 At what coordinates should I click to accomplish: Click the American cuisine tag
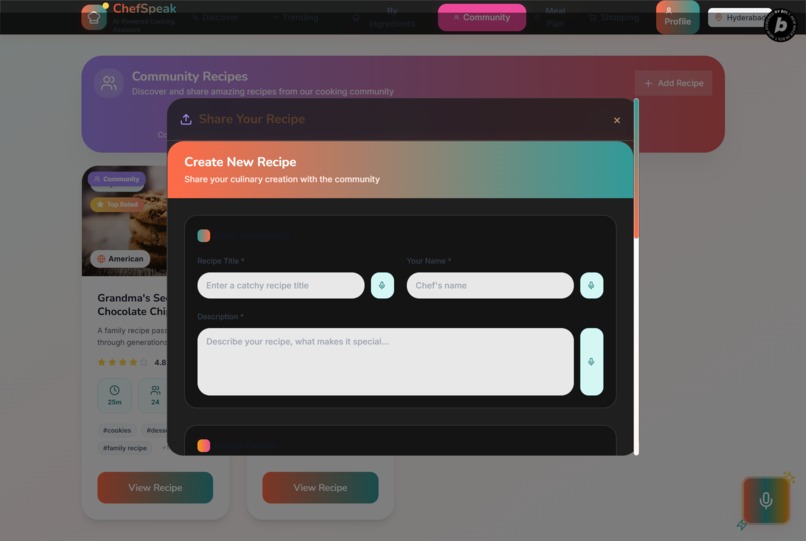tap(120, 259)
